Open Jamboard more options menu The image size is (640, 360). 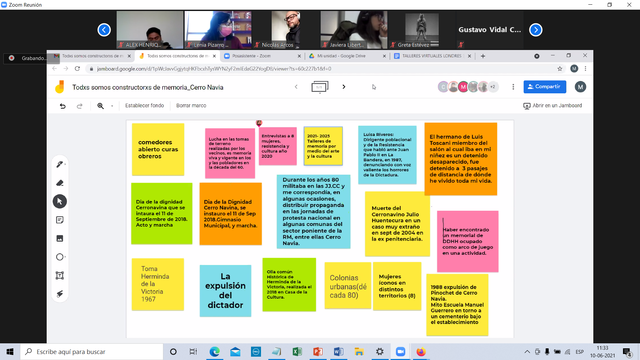click(513, 87)
